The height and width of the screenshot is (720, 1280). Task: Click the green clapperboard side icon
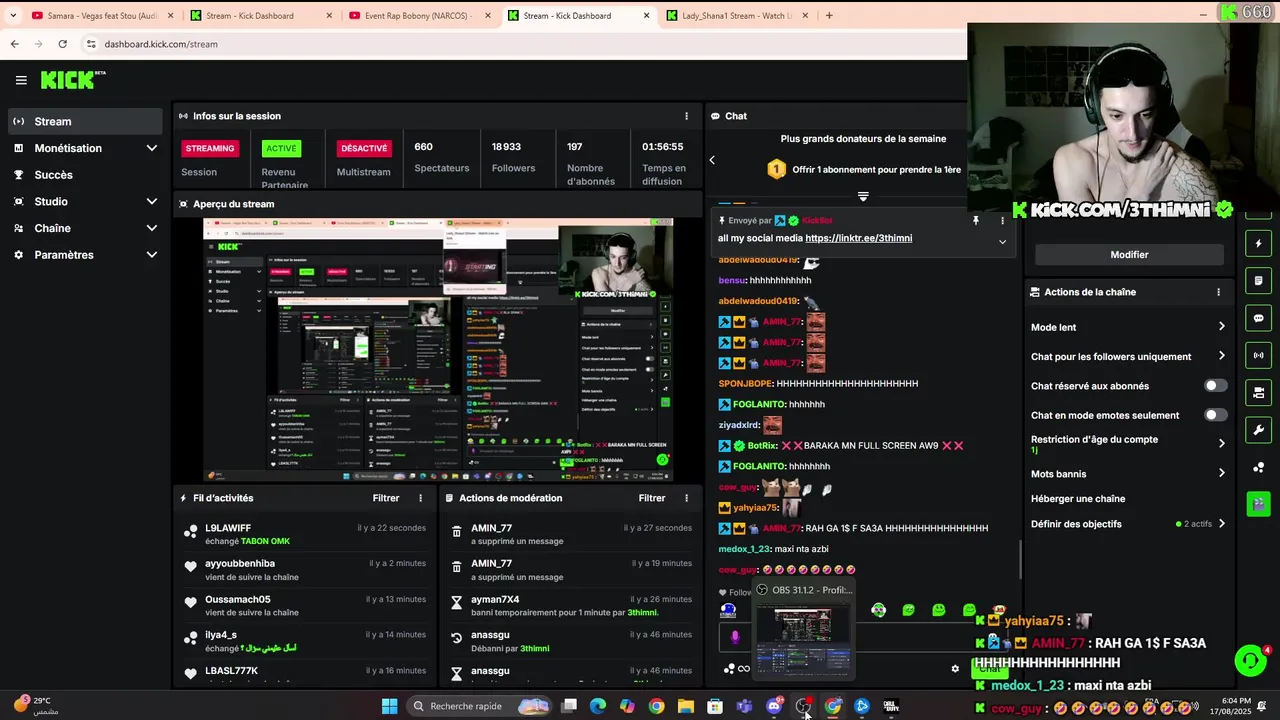[1258, 504]
